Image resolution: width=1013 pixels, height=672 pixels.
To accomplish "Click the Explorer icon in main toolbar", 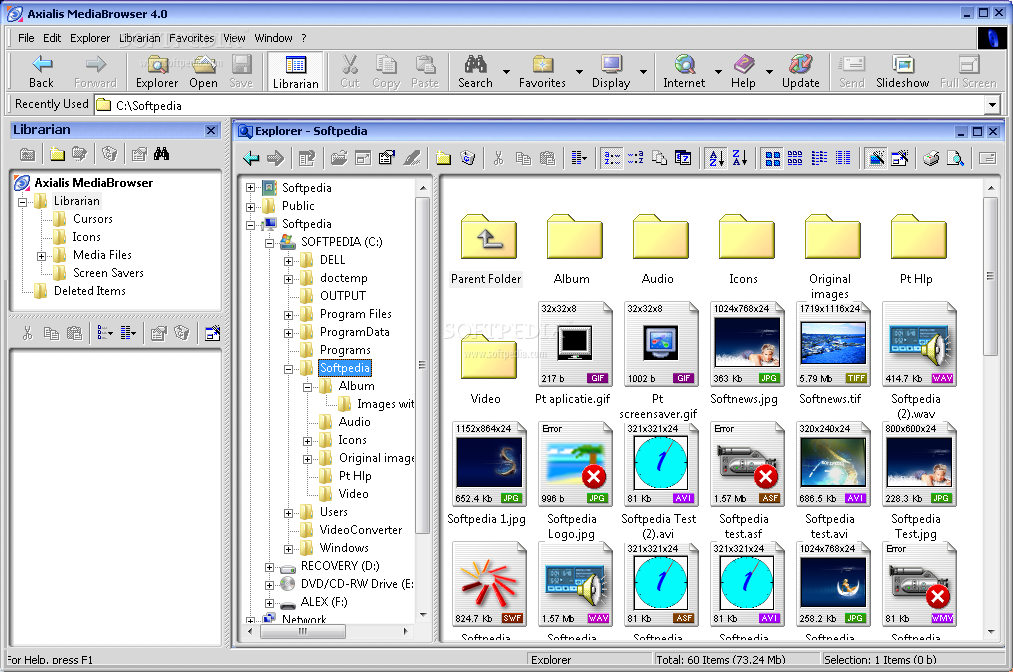I will 157,71.
